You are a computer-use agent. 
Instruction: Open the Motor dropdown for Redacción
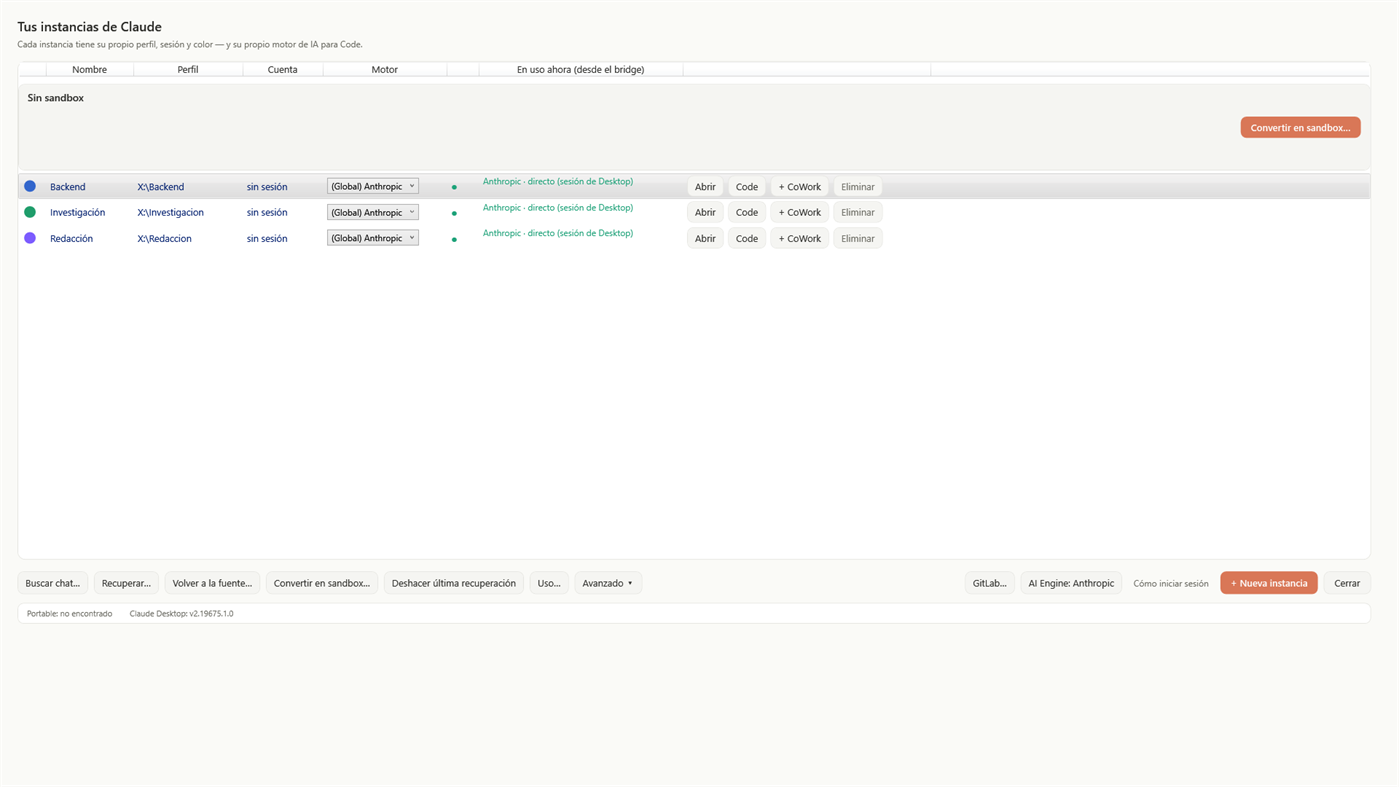[x=372, y=238]
